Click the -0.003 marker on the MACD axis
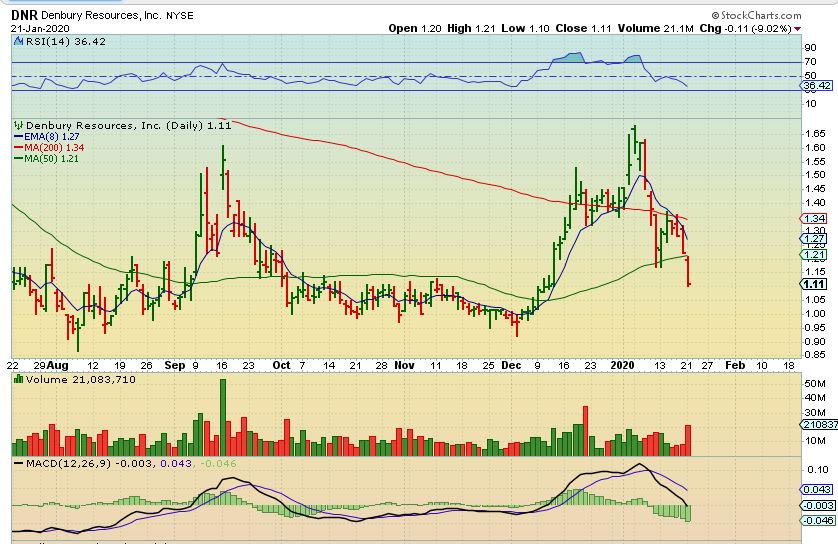Screen dimensions: 838x544 [x=817, y=506]
